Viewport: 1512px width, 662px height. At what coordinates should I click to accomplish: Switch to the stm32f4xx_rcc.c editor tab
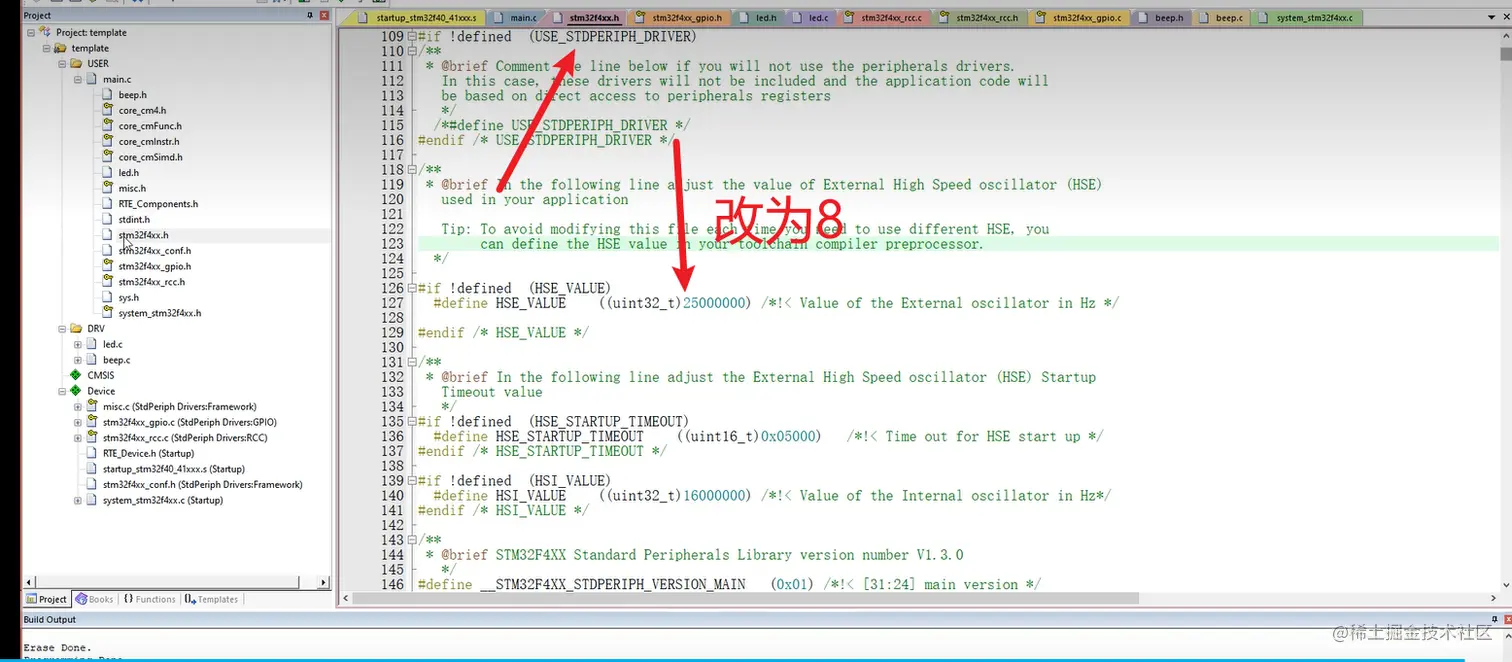coord(884,18)
